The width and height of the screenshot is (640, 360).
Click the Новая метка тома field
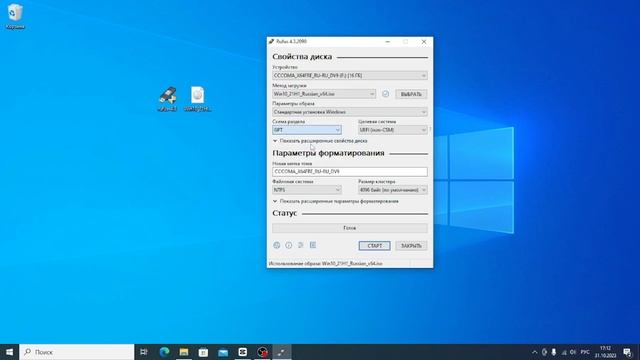pyautogui.click(x=350, y=172)
